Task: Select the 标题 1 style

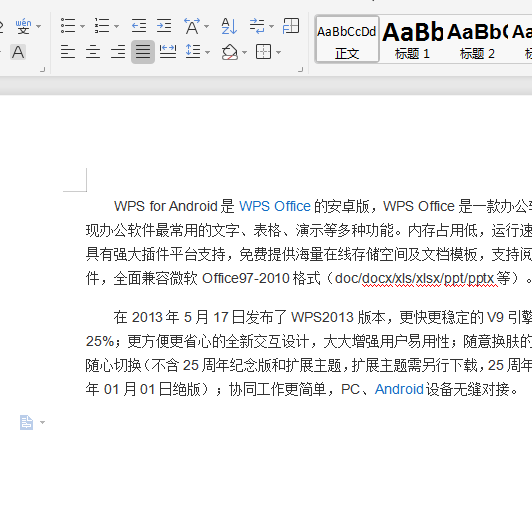Action: click(x=412, y=39)
